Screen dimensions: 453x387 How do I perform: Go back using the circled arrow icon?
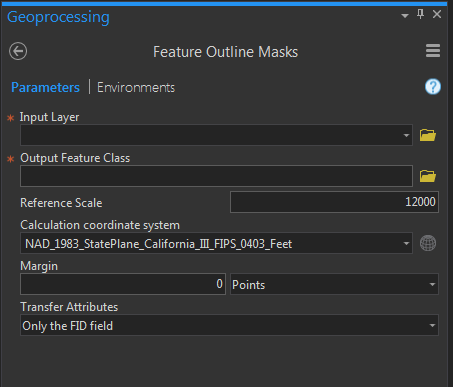18,51
